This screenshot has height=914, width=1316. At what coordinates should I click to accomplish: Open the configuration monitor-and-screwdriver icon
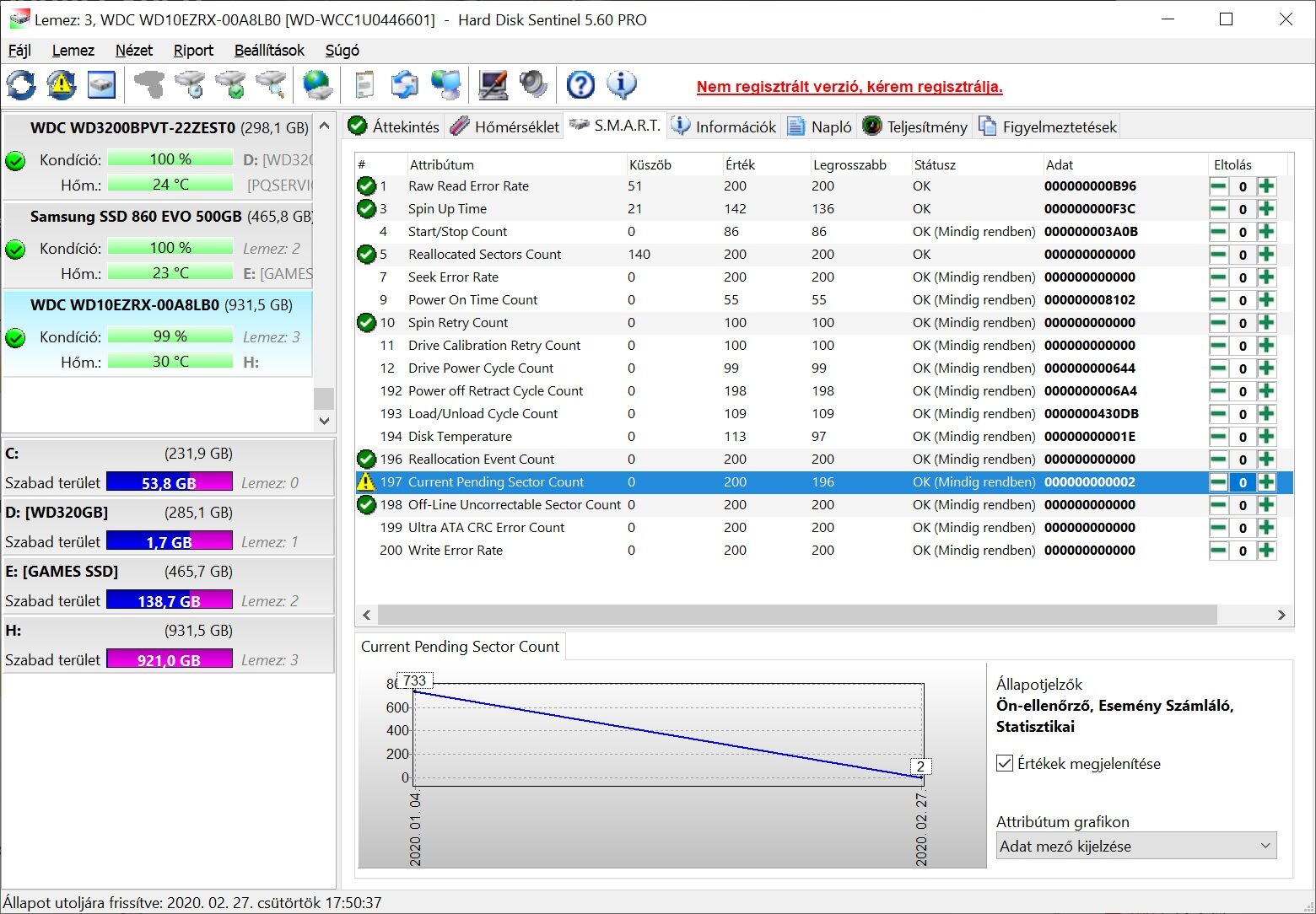(x=493, y=84)
